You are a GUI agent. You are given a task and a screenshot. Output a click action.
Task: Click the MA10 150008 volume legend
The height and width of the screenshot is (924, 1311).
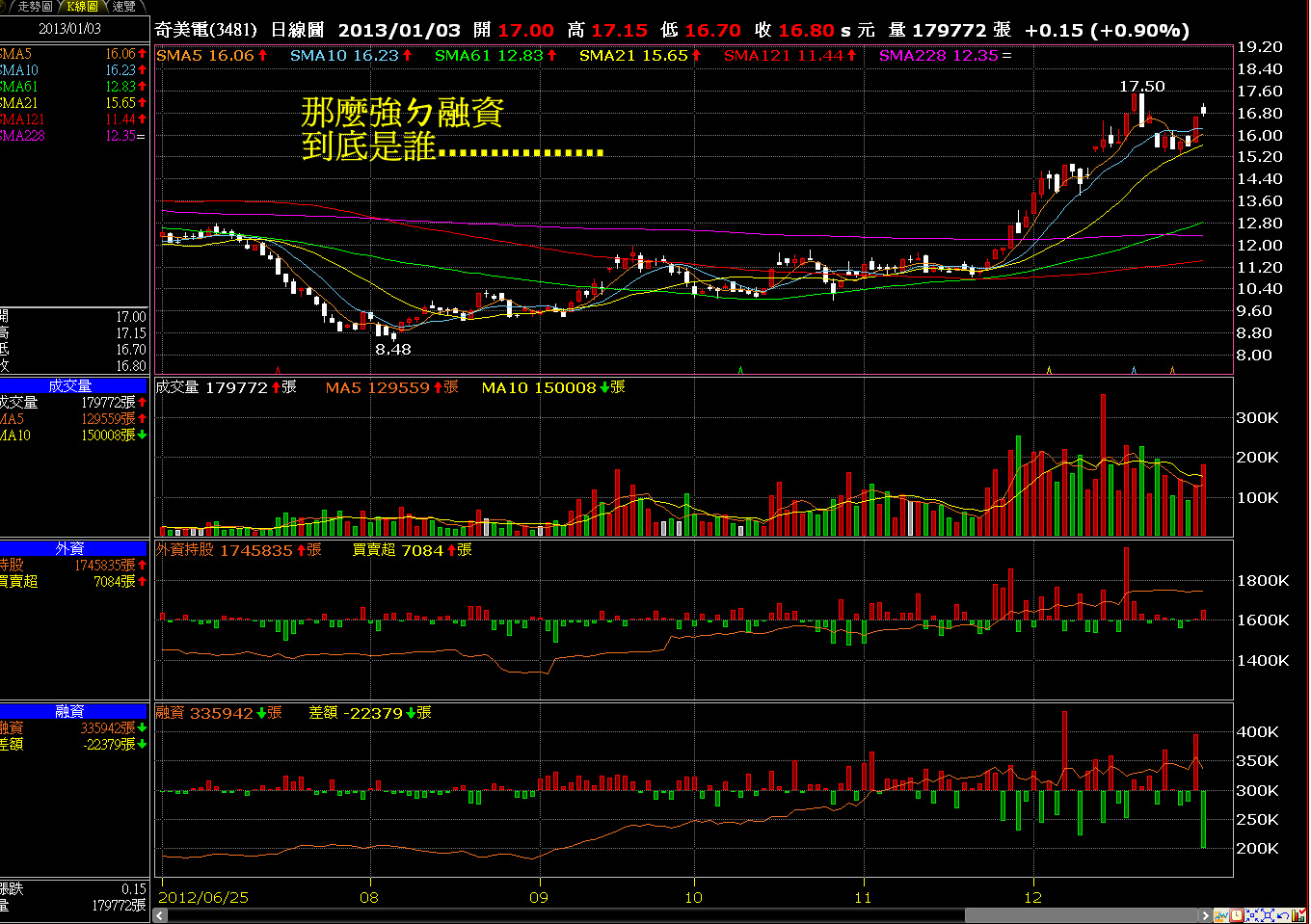click(x=553, y=387)
